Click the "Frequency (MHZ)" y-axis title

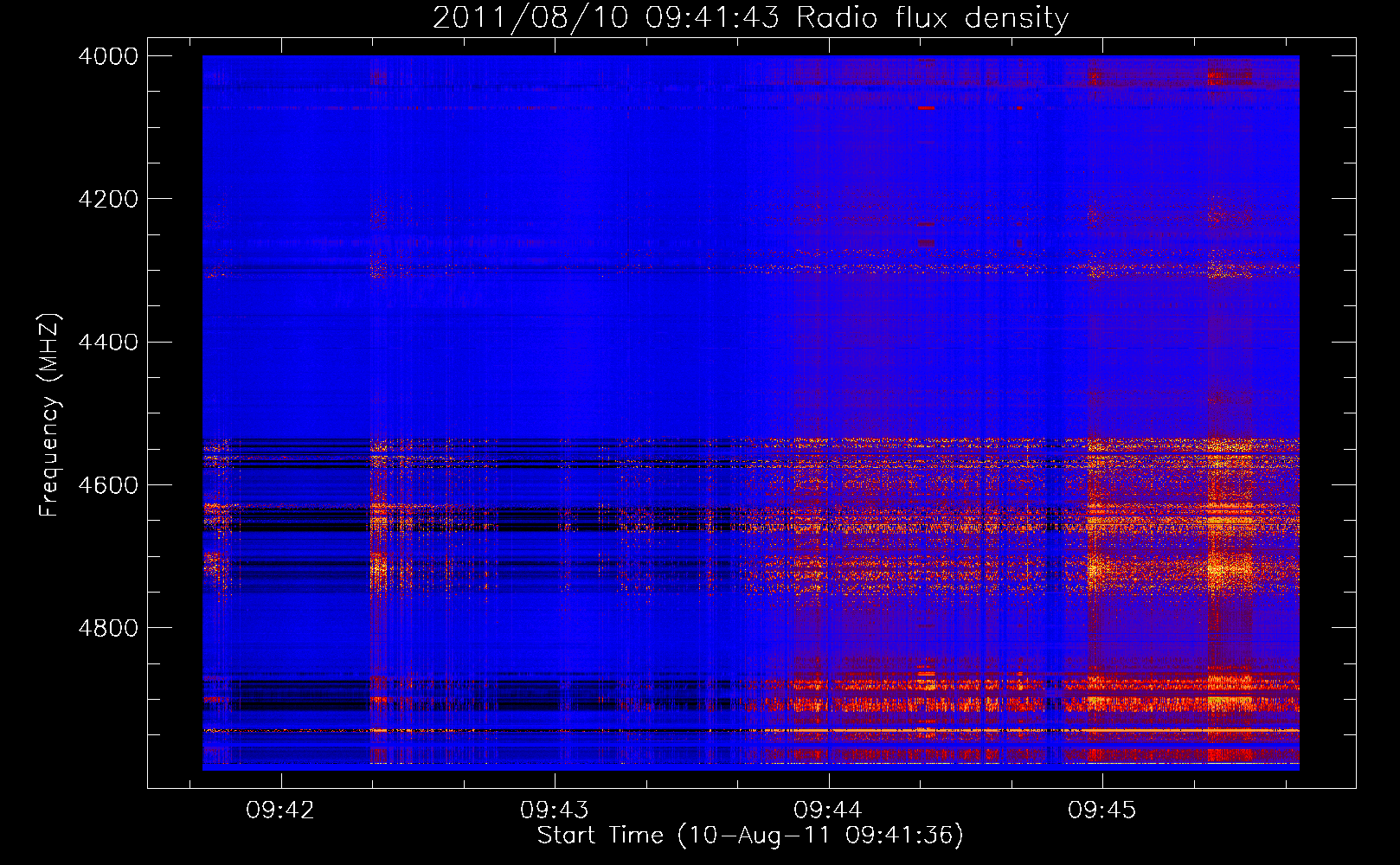(x=50, y=415)
